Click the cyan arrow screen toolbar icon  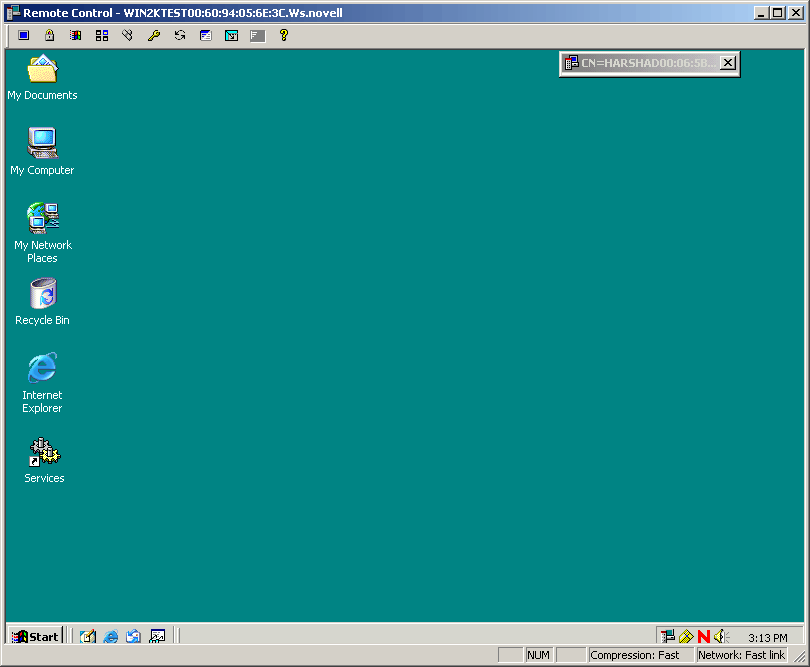[231, 35]
